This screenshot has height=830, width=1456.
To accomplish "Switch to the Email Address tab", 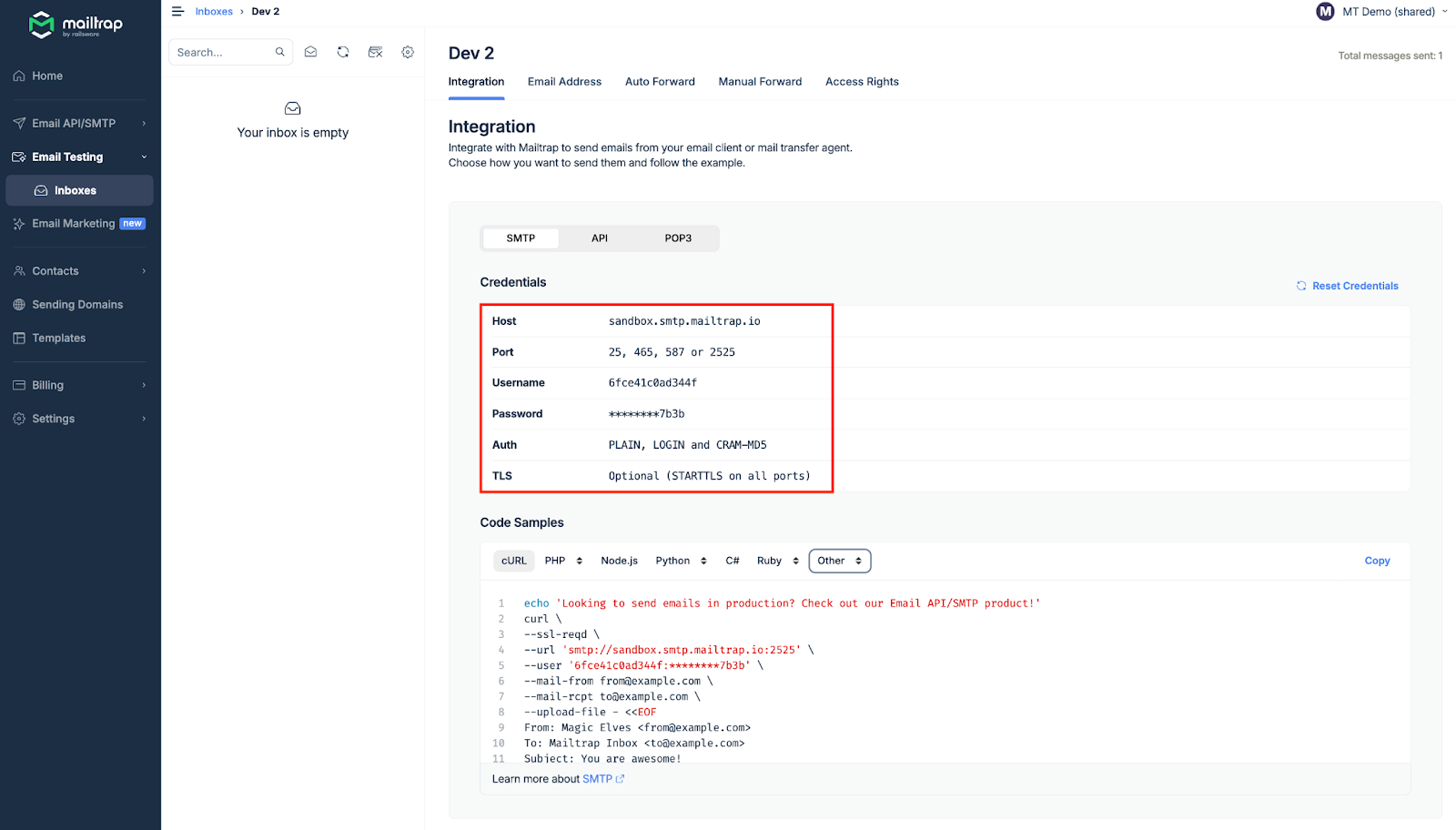I will (564, 82).
